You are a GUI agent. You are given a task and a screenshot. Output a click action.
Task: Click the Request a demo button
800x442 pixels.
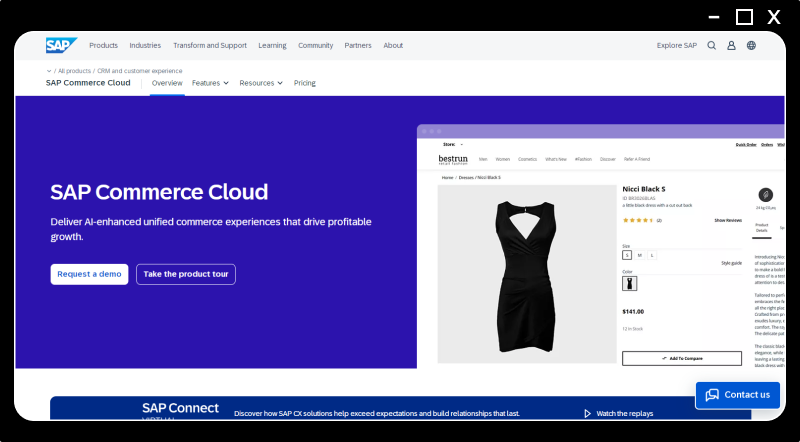pos(89,274)
